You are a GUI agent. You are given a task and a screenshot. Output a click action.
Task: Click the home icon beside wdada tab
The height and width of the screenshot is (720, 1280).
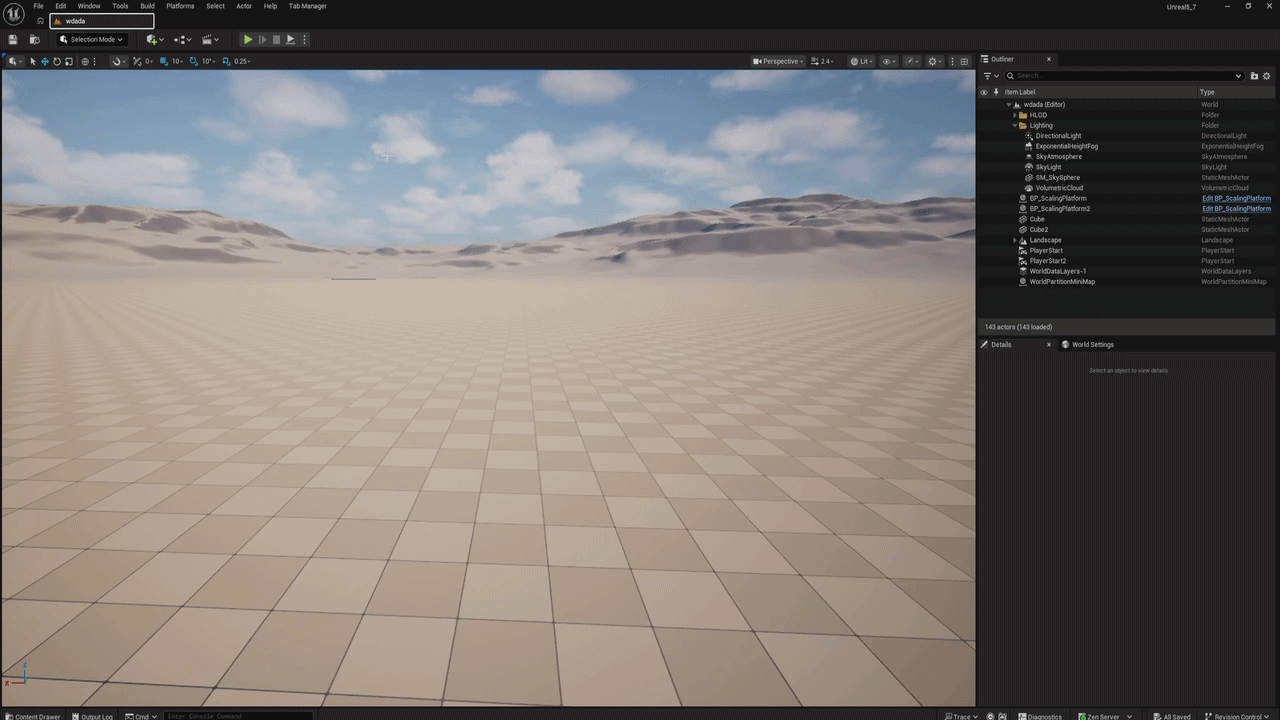pyautogui.click(x=39, y=21)
